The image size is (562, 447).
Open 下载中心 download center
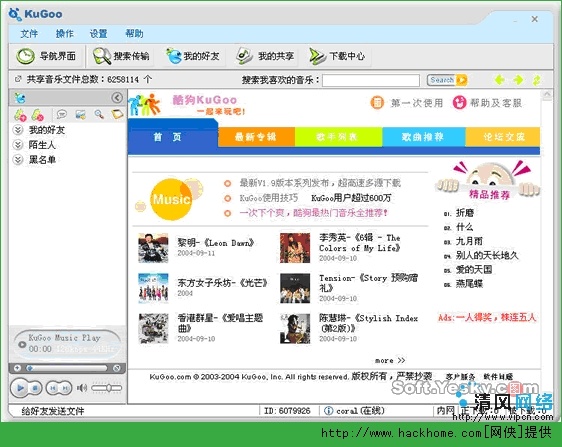pos(337,56)
